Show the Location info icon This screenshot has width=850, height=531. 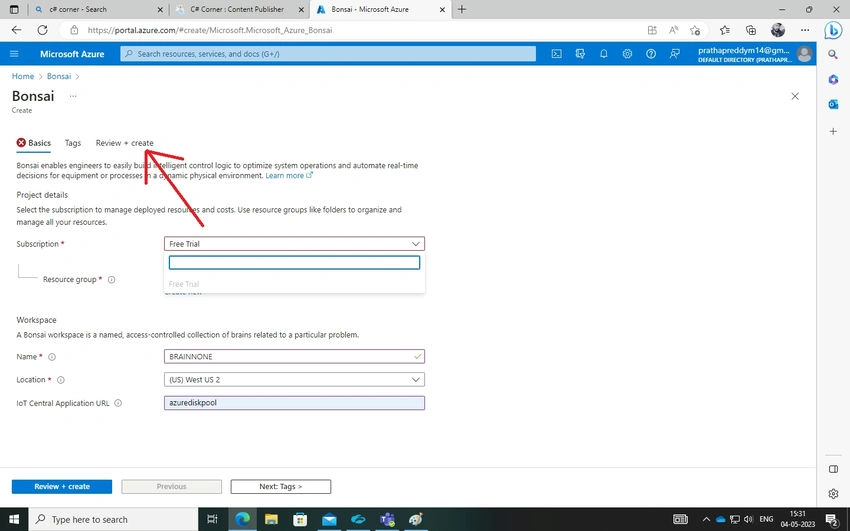61,380
